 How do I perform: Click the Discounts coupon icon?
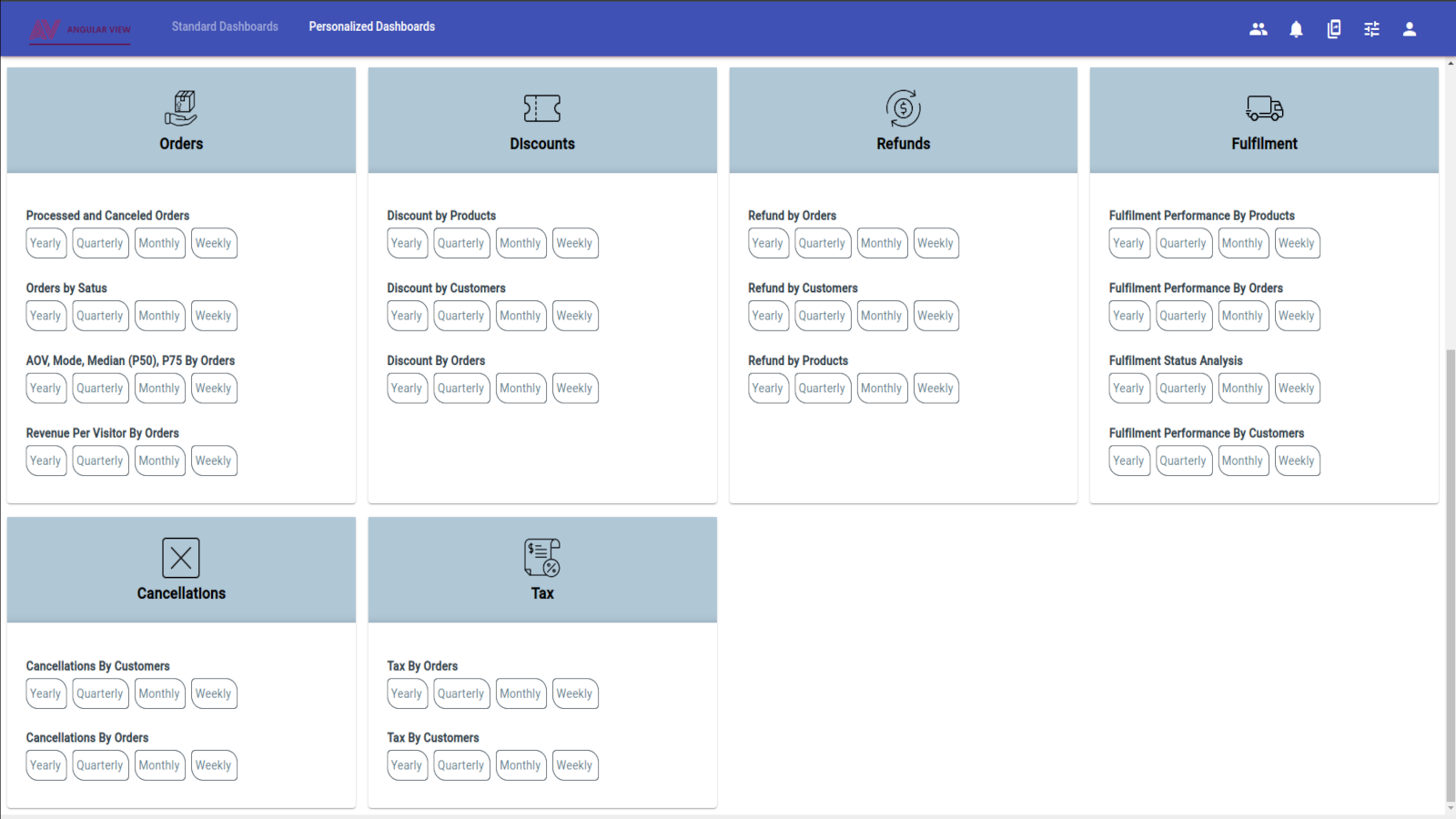(542, 108)
